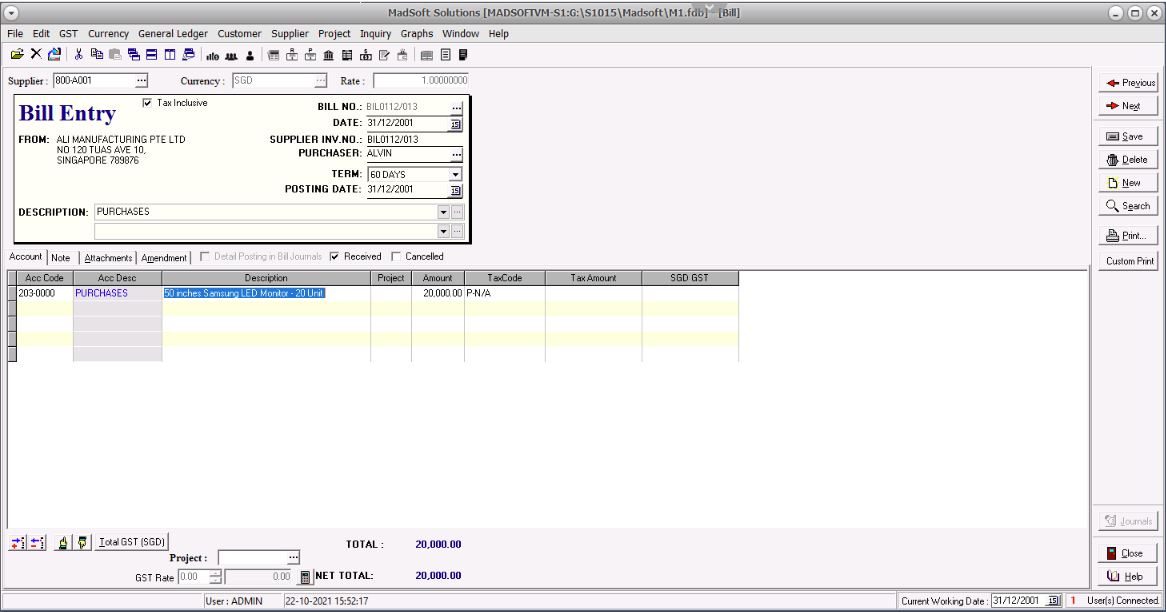The image size is (1166, 612).
Task: Click the Search button
Action: pyautogui.click(x=1129, y=205)
